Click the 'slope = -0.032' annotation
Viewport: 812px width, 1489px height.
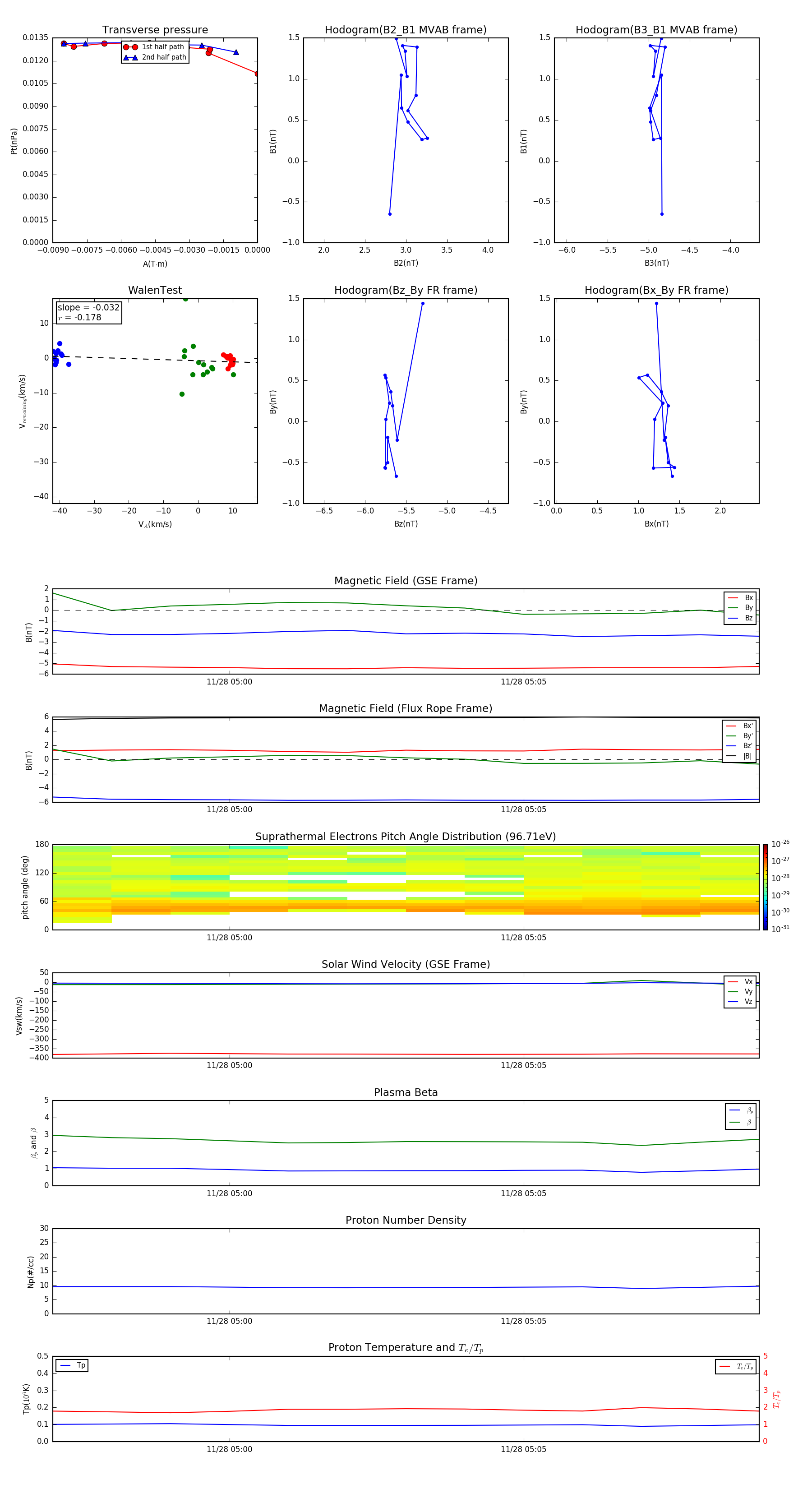tap(88, 308)
